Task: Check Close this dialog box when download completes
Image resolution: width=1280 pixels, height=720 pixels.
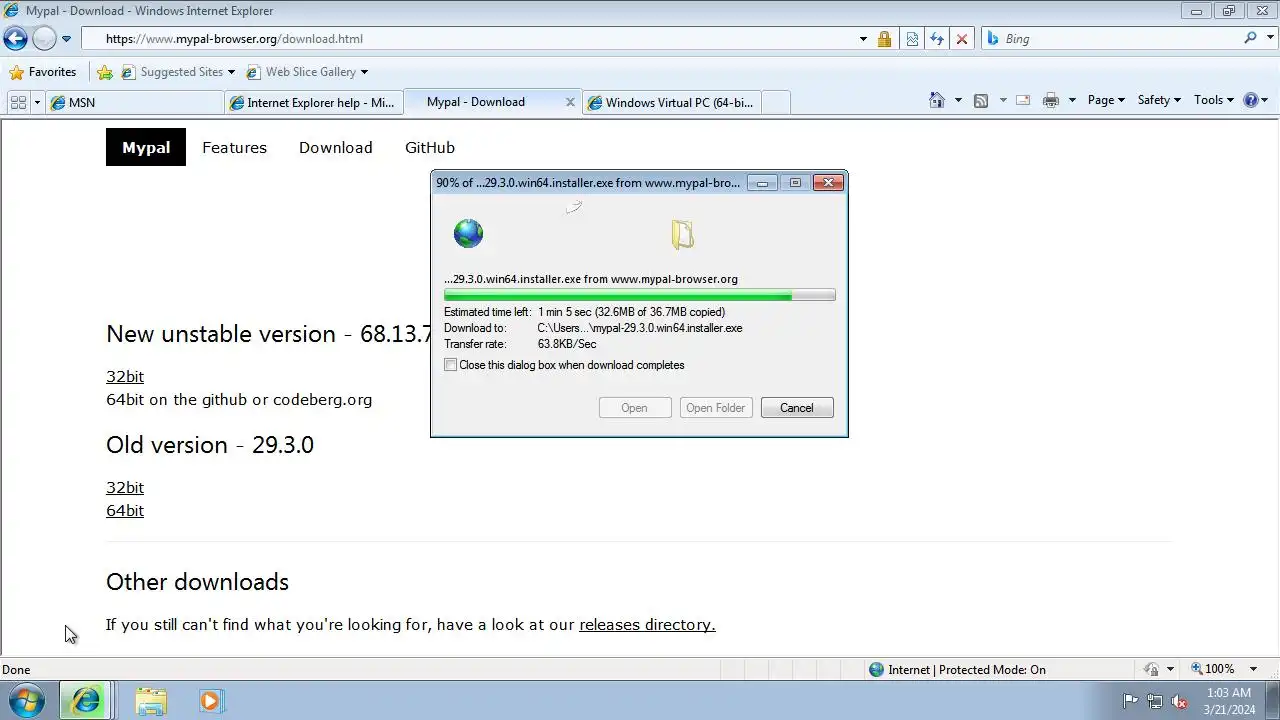Action: coord(451,365)
